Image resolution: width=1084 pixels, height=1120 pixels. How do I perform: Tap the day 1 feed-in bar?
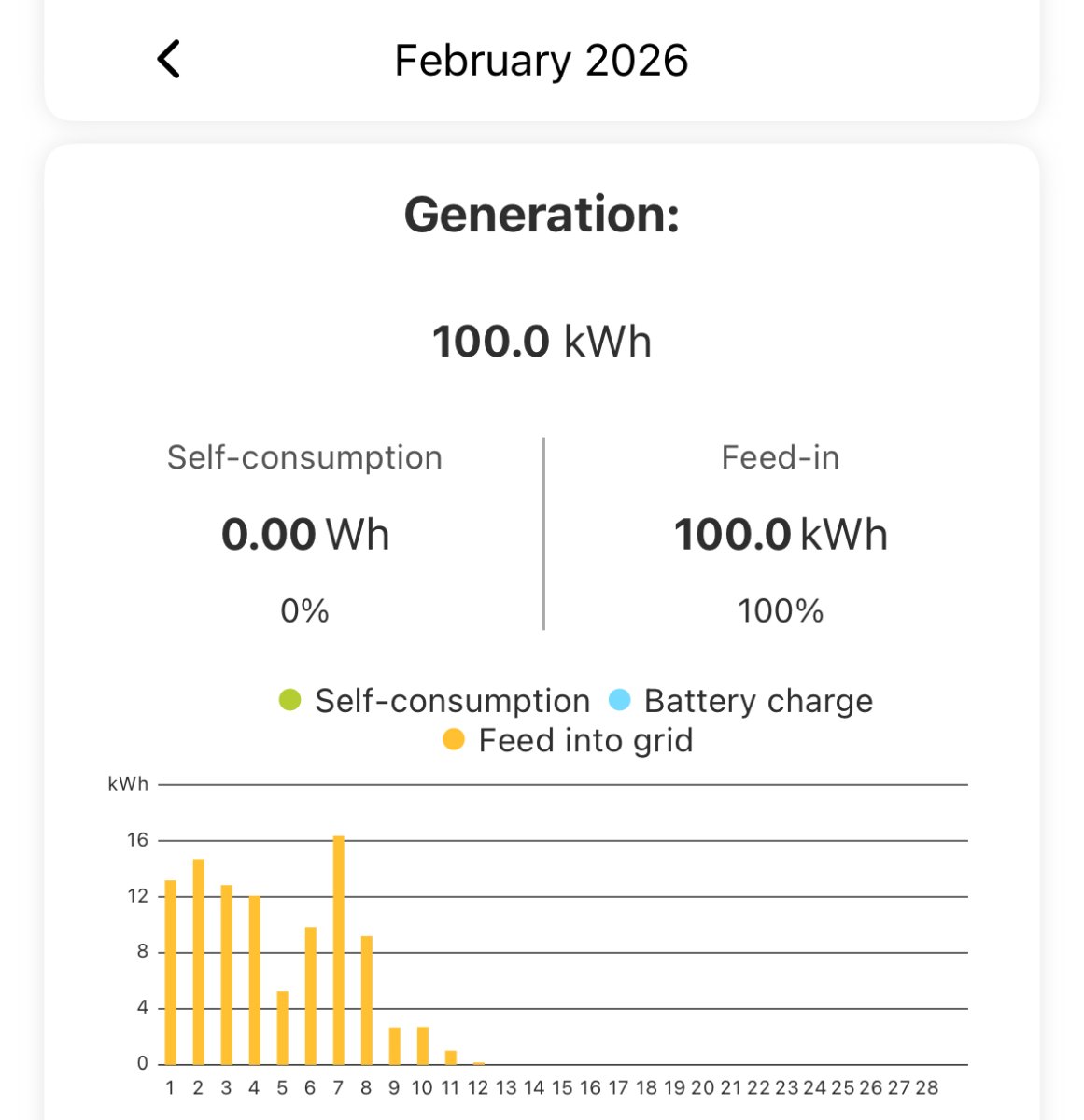coord(171,973)
